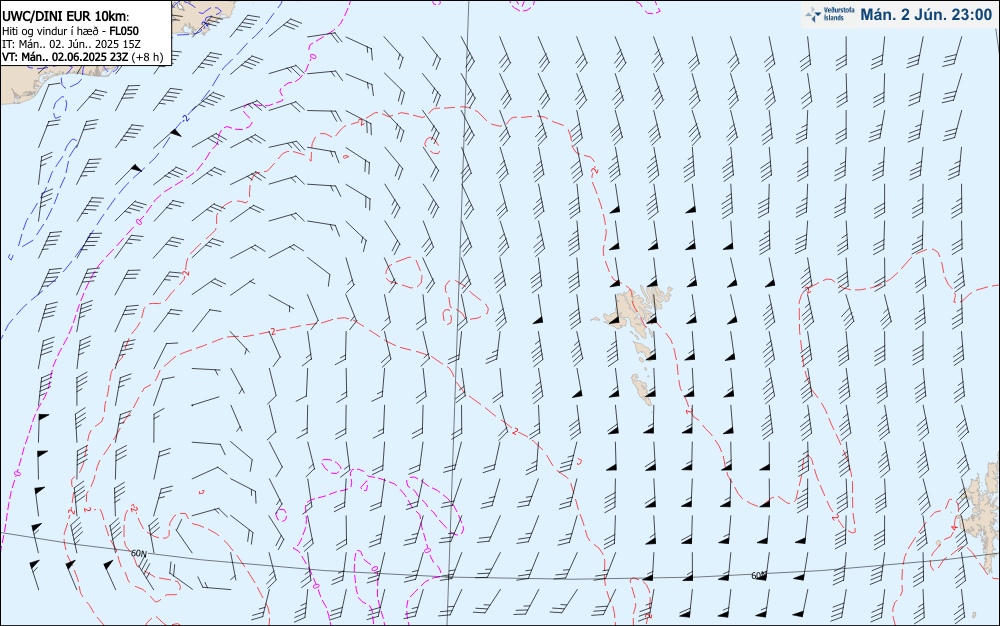Click the 'Hiti og vindur í hæð - FL050' line
This screenshot has height=626, width=1000.
(70, 31)
